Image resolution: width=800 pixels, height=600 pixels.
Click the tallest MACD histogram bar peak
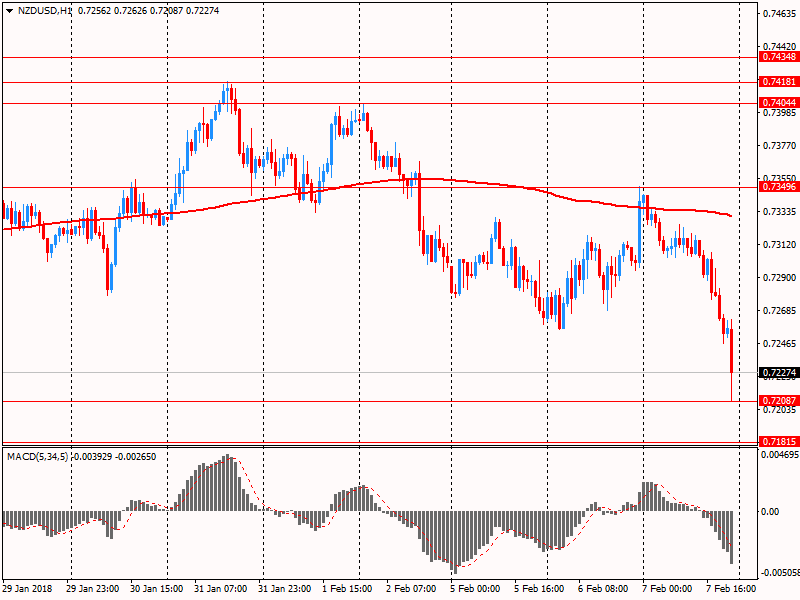(x=227, y=458)
